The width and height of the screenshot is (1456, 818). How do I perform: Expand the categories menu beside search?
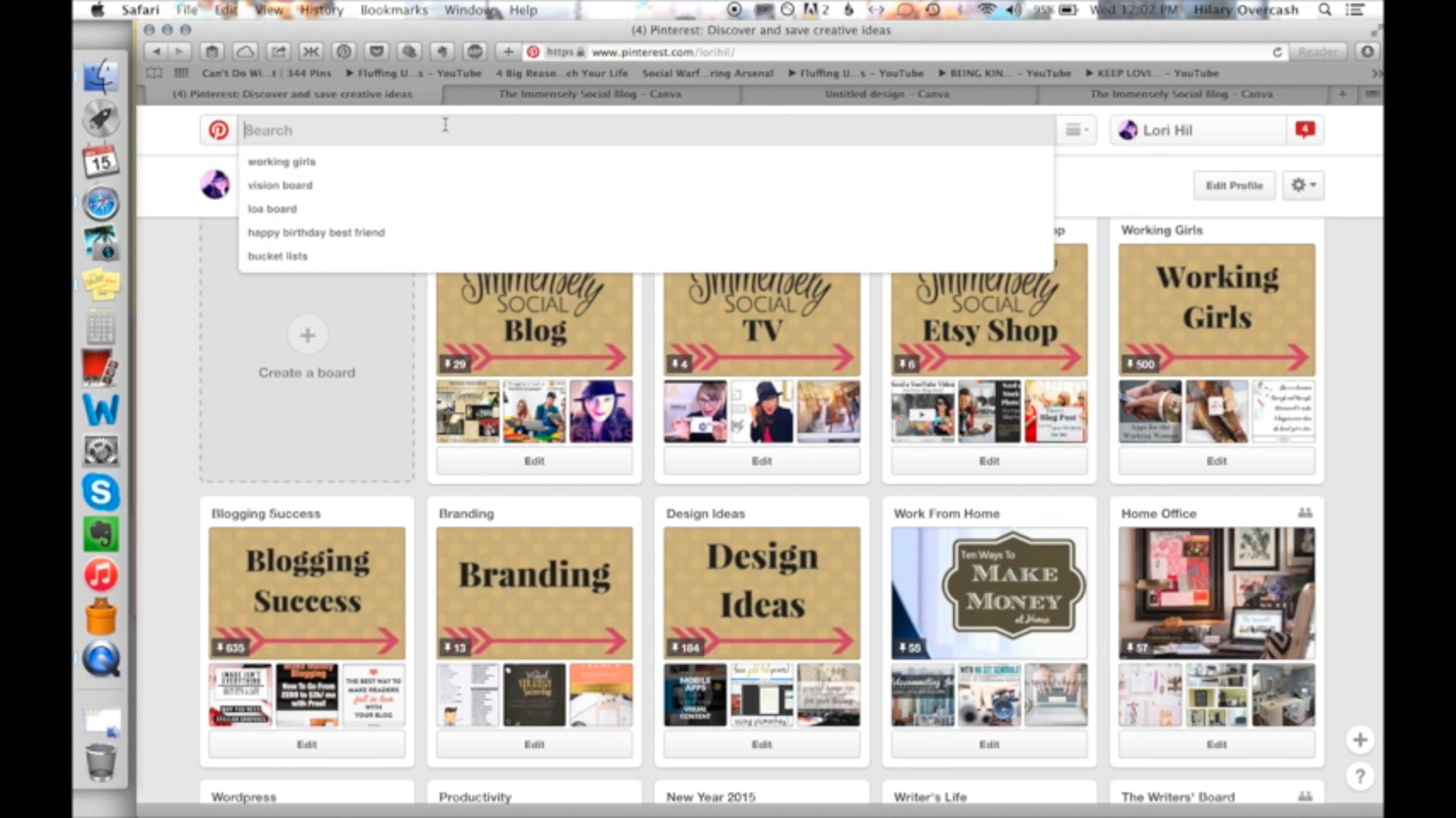(x=1077, y=130)
